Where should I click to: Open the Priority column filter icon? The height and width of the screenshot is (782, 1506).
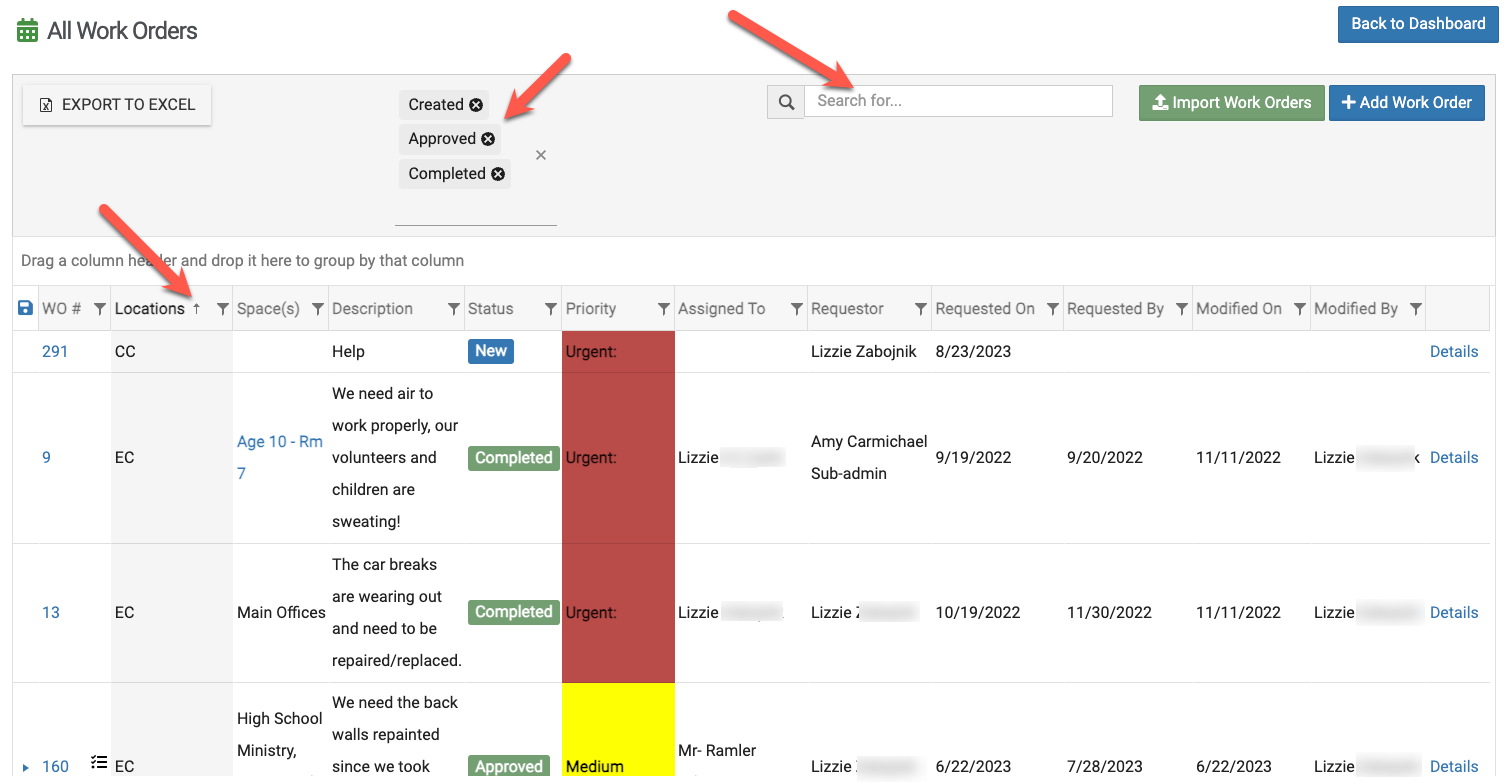click(663, 309)
